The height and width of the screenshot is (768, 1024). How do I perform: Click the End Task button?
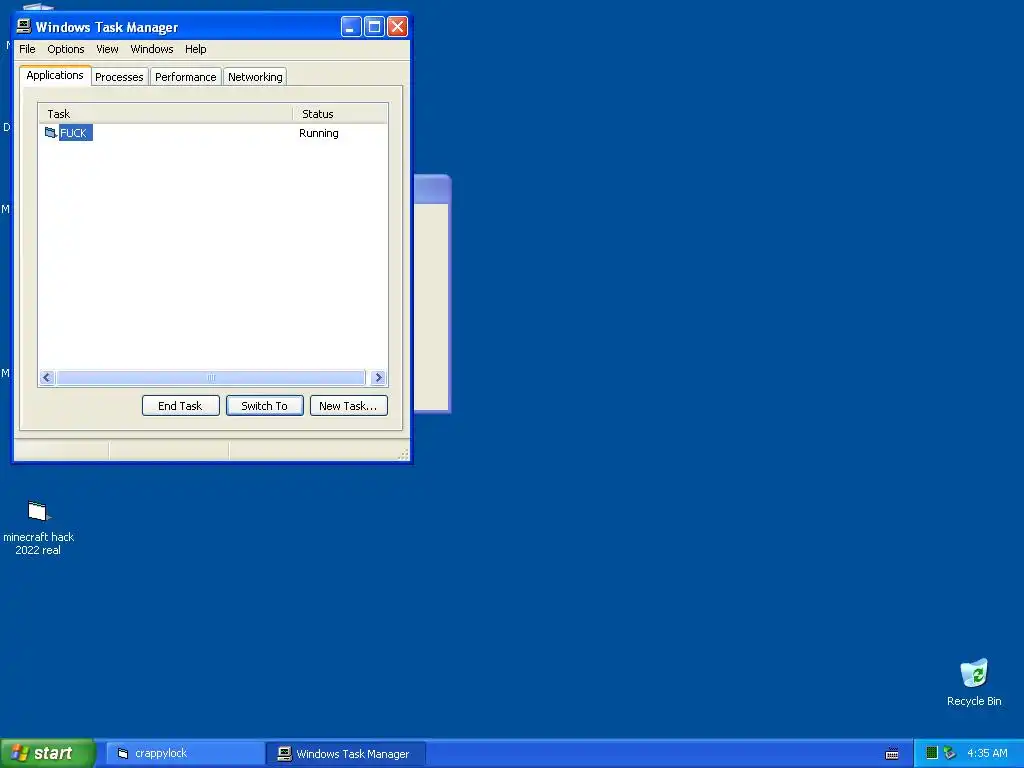tap(180, 406)
